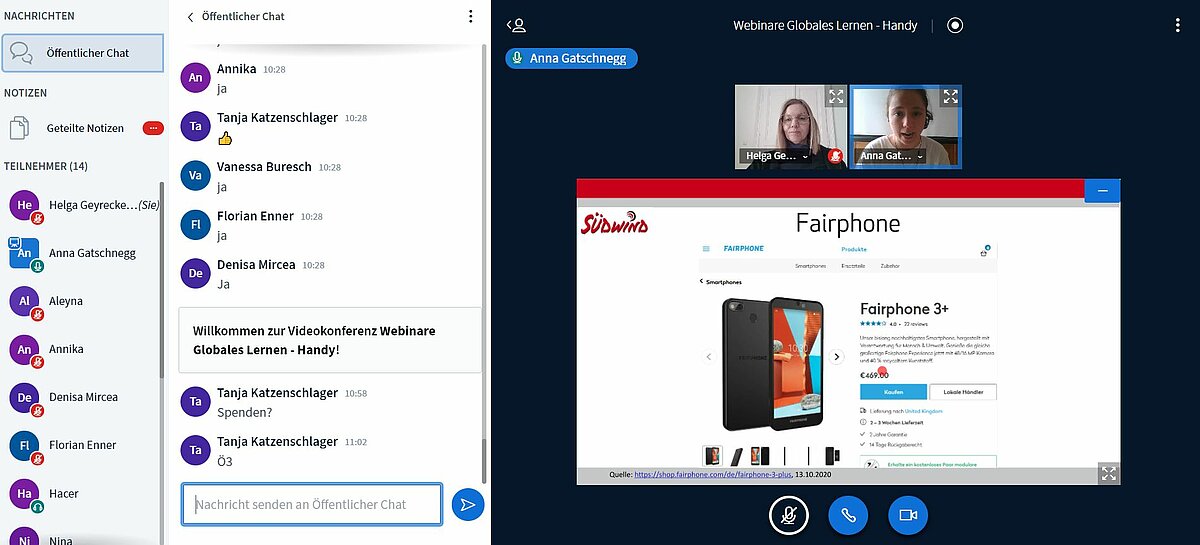The image size is (1200, 545).
Task: Select Denisa Mircea avatar in participant list
Action: [24, 397]
